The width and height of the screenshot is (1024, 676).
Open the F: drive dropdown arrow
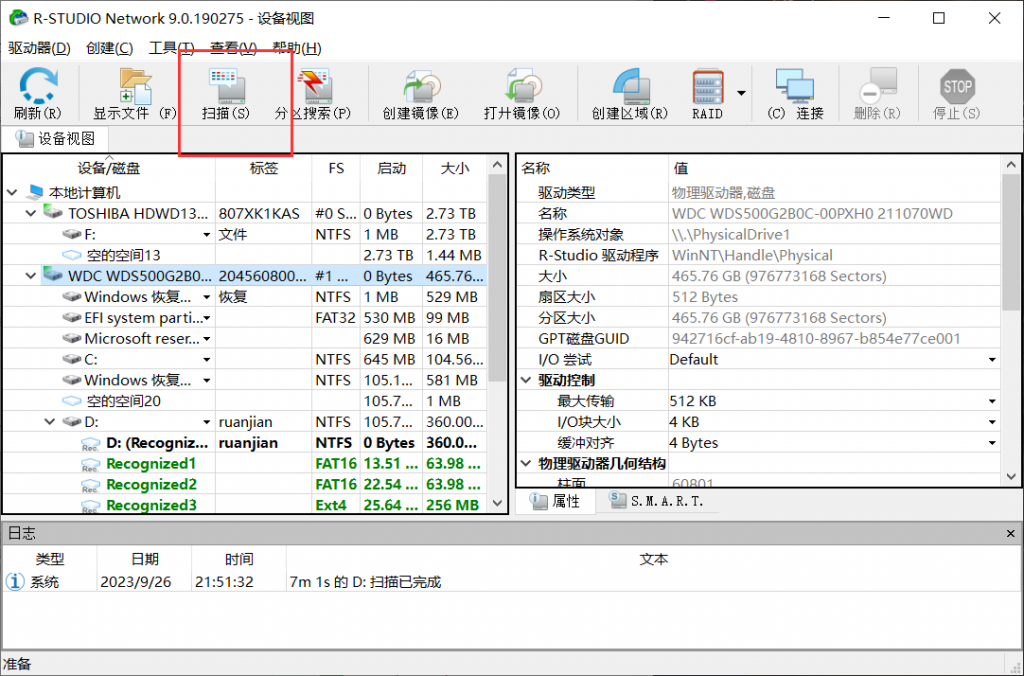point(204,233)
